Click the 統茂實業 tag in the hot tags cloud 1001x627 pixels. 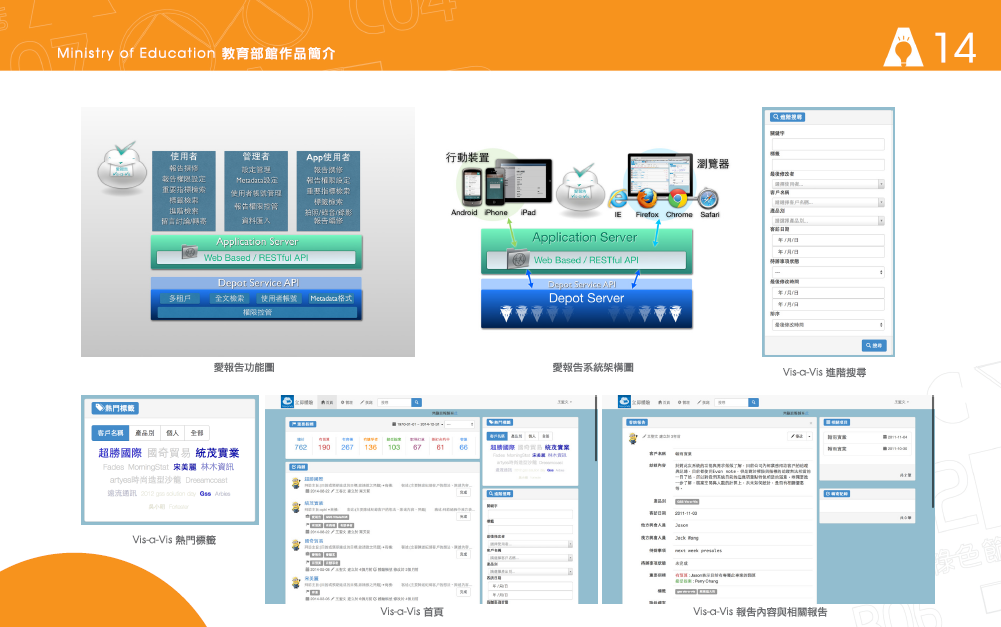[217, 453]
